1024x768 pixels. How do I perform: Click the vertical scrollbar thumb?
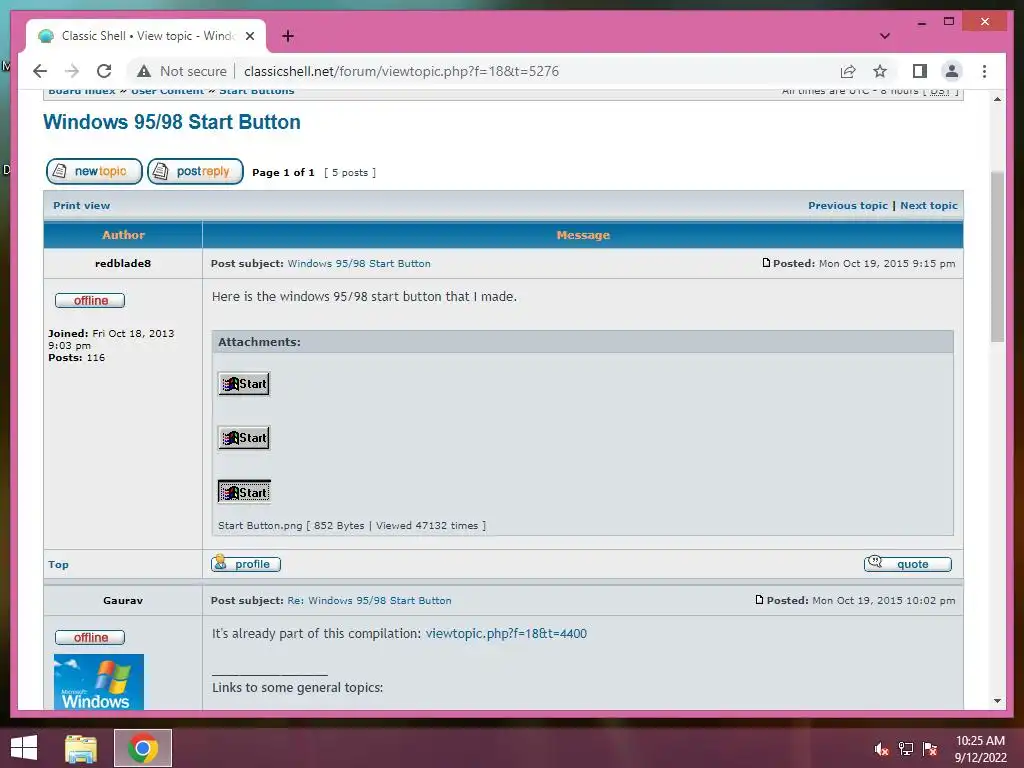pyautogui.click(x=997, y=256)
